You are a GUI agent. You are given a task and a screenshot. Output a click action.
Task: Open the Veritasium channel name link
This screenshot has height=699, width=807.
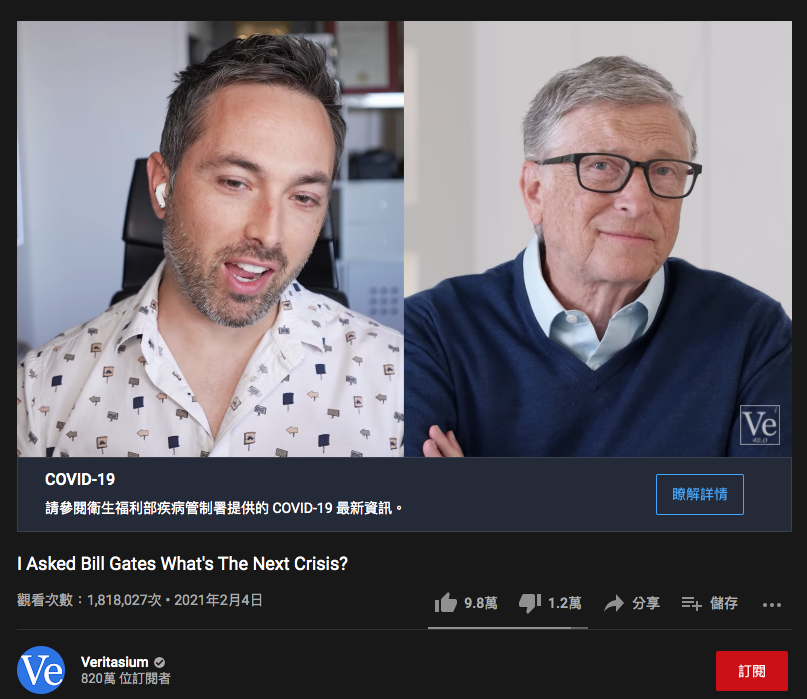114,662
